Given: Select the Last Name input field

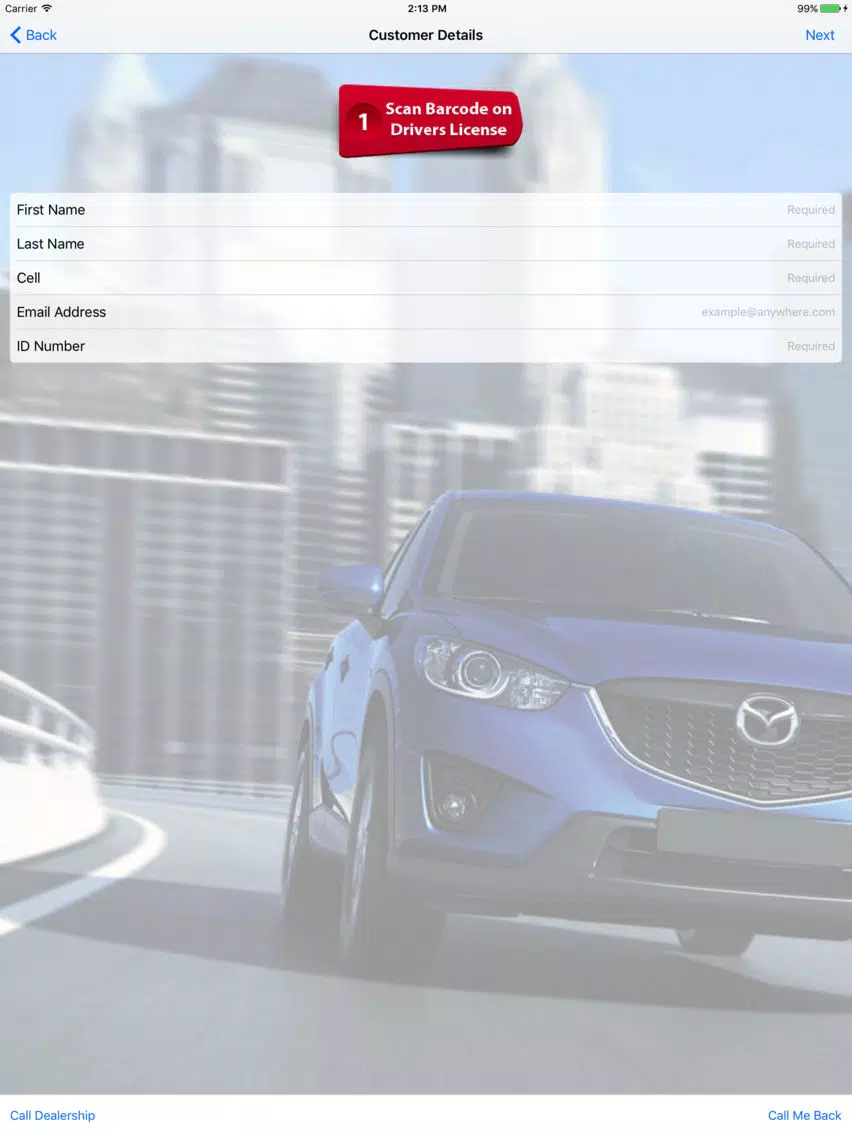Looking at the screenshot, I should point(426,243).
